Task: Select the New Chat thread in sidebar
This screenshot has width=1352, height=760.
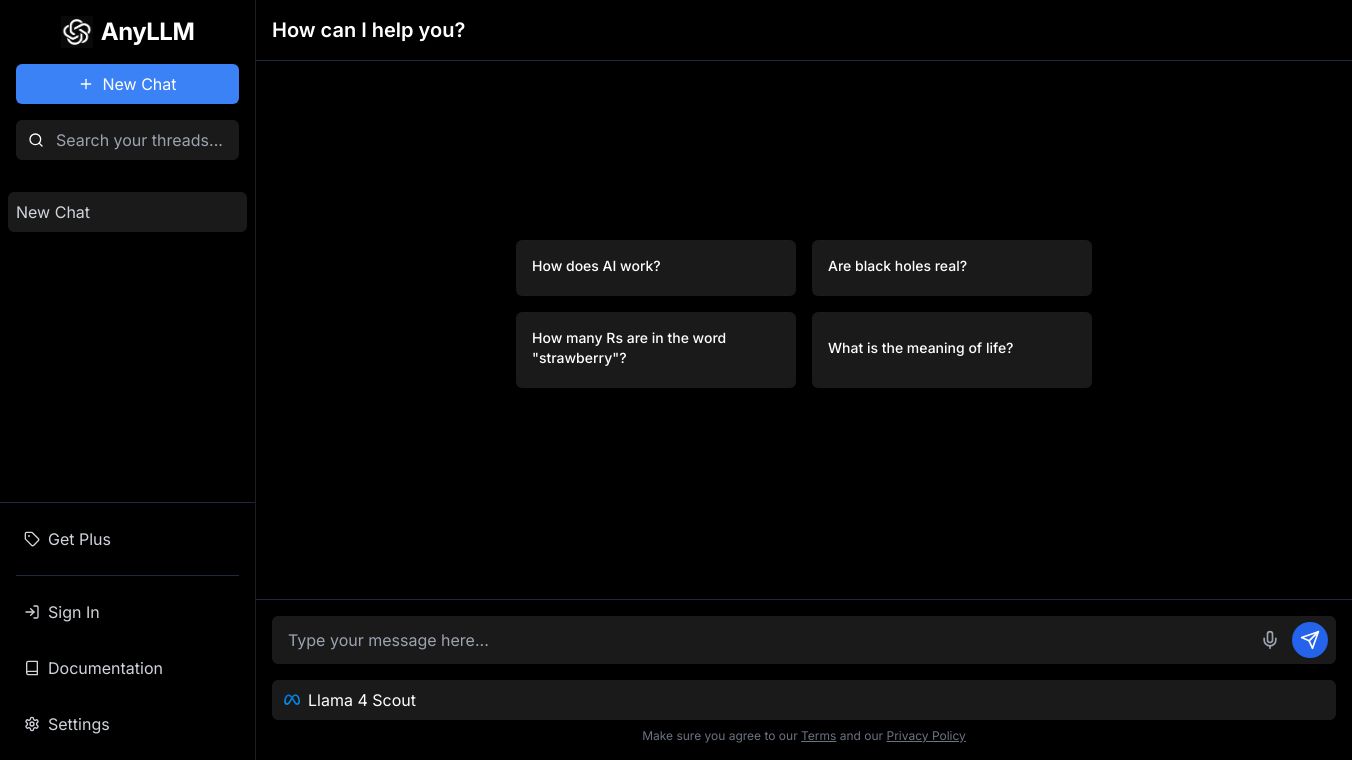Action: click(127, 212)
